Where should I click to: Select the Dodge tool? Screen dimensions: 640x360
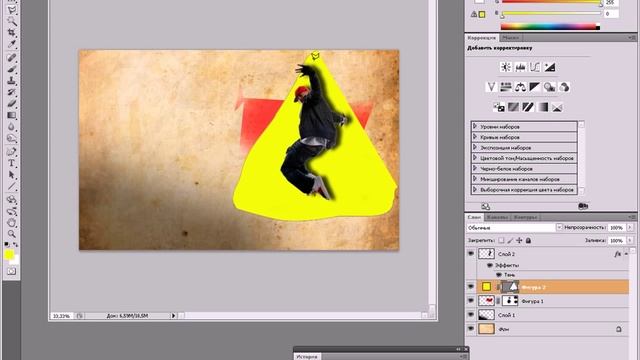tap(12, 139)
